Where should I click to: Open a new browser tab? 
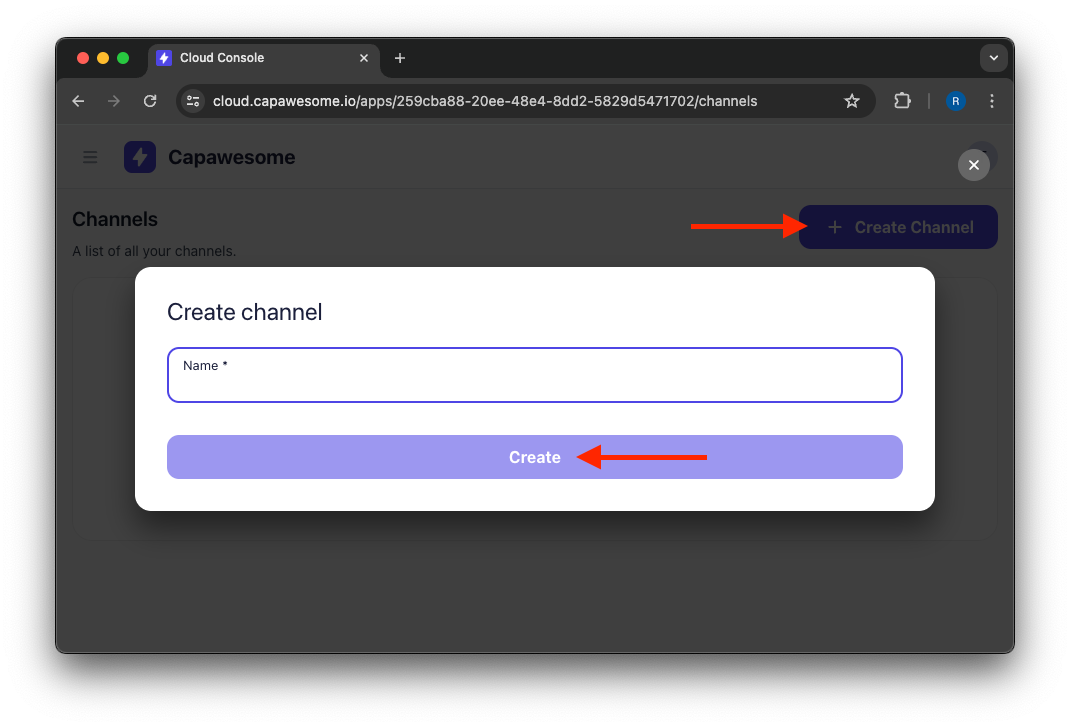point(400,58)
